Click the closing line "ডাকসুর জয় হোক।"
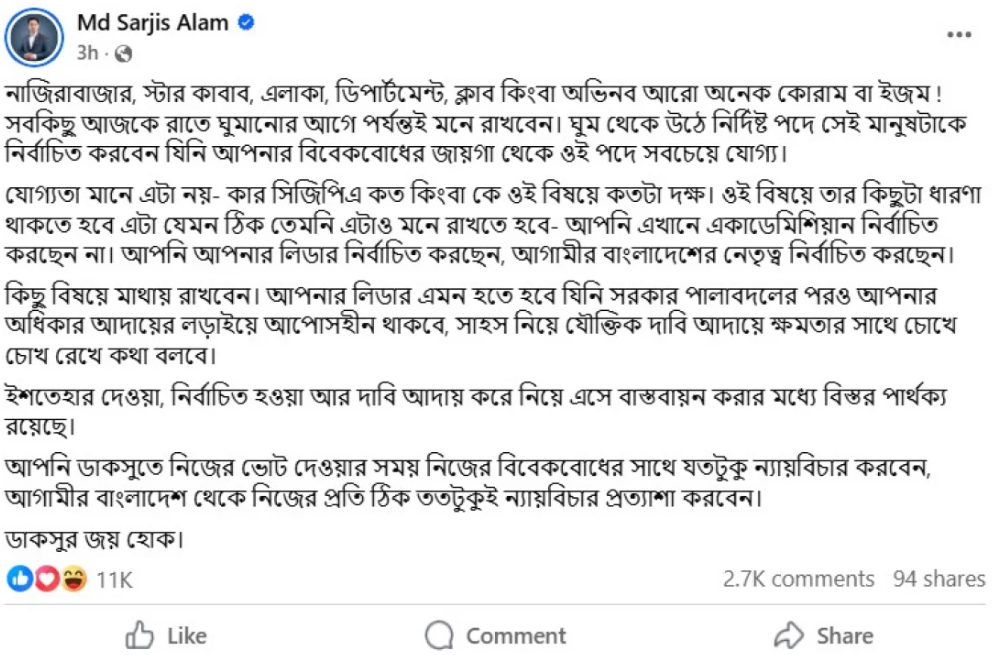The height and width of the screenshot is (655, 993). (97, 540)
